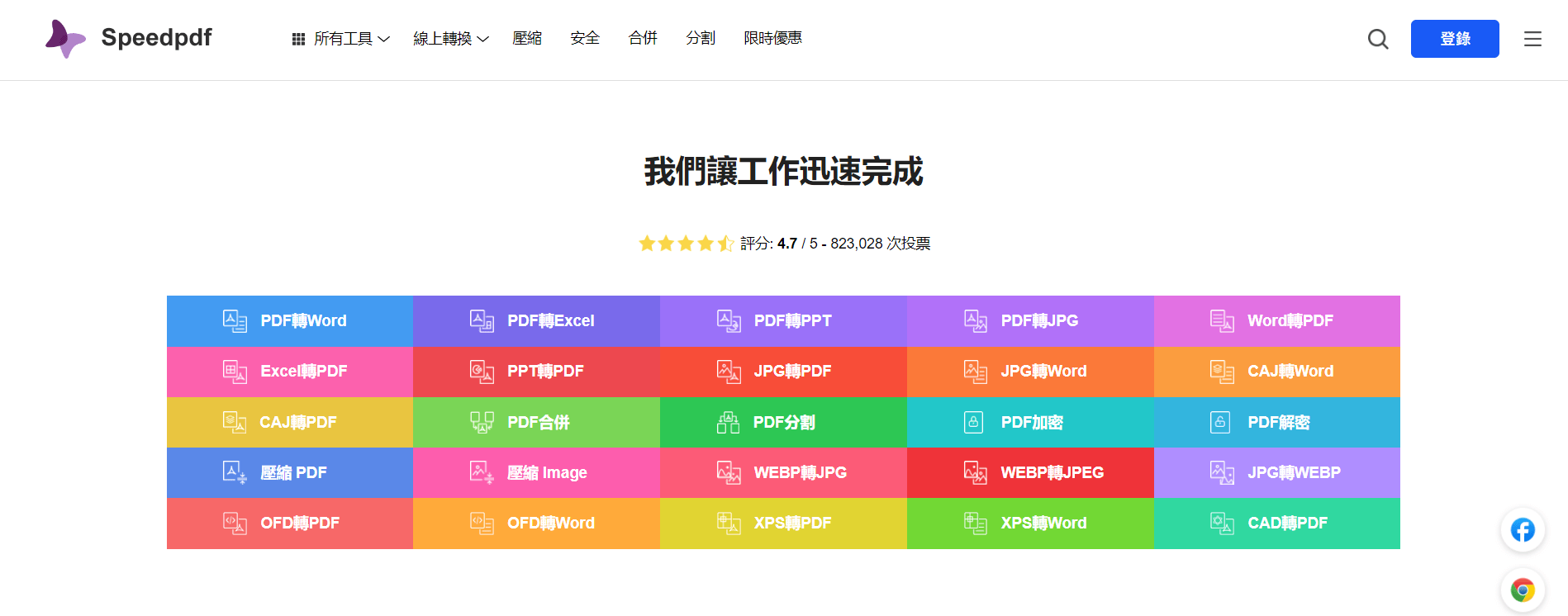This screenshot has width=1568, height=616.
Task: Click the XPS轉PDF tile icon
Action: (x=729, y=524)
